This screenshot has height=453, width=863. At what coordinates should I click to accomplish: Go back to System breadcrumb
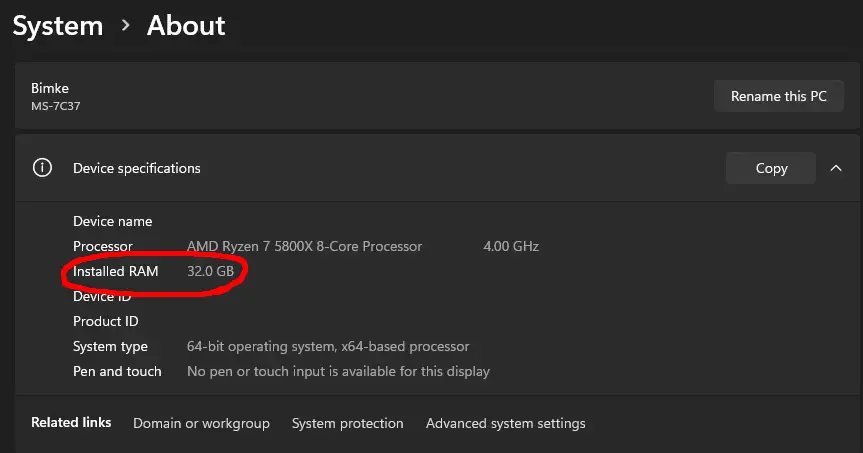pyautogui.click(x=57, y=25)
